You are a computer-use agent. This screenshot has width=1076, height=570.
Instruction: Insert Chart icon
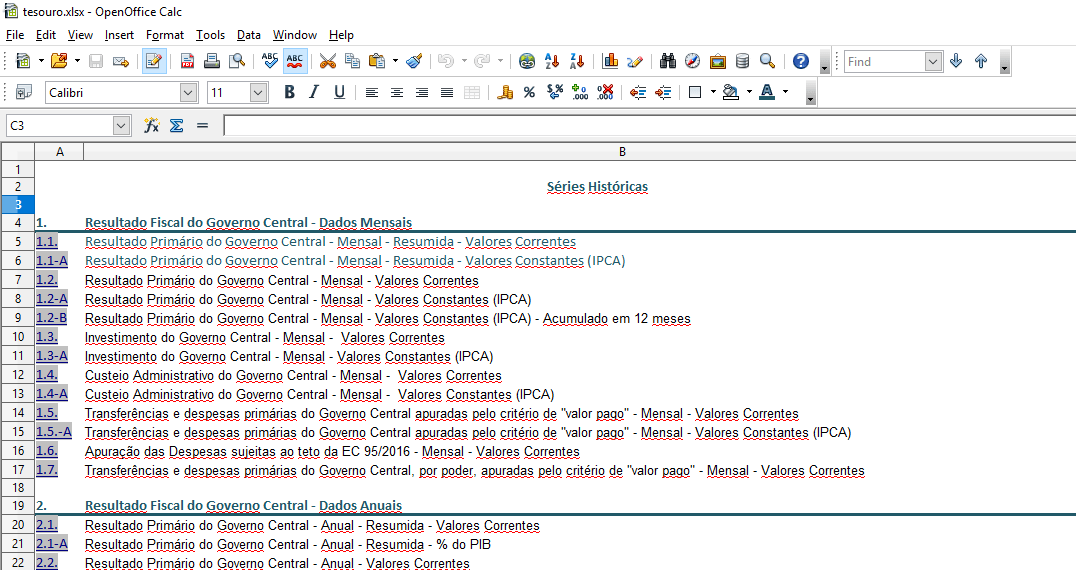pyautogui.click(x=610, y=61)
